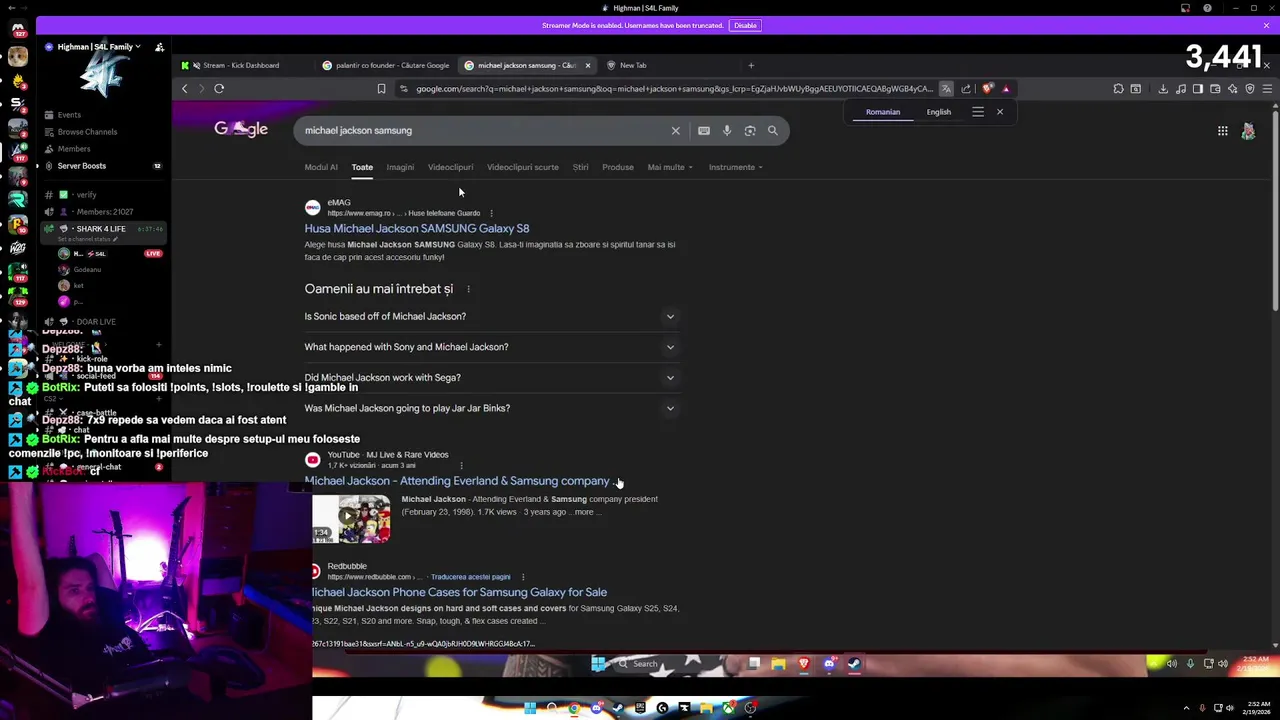Open Highman | S4L Family server dropdown
1280x720 pixels.
pos(99,47)
